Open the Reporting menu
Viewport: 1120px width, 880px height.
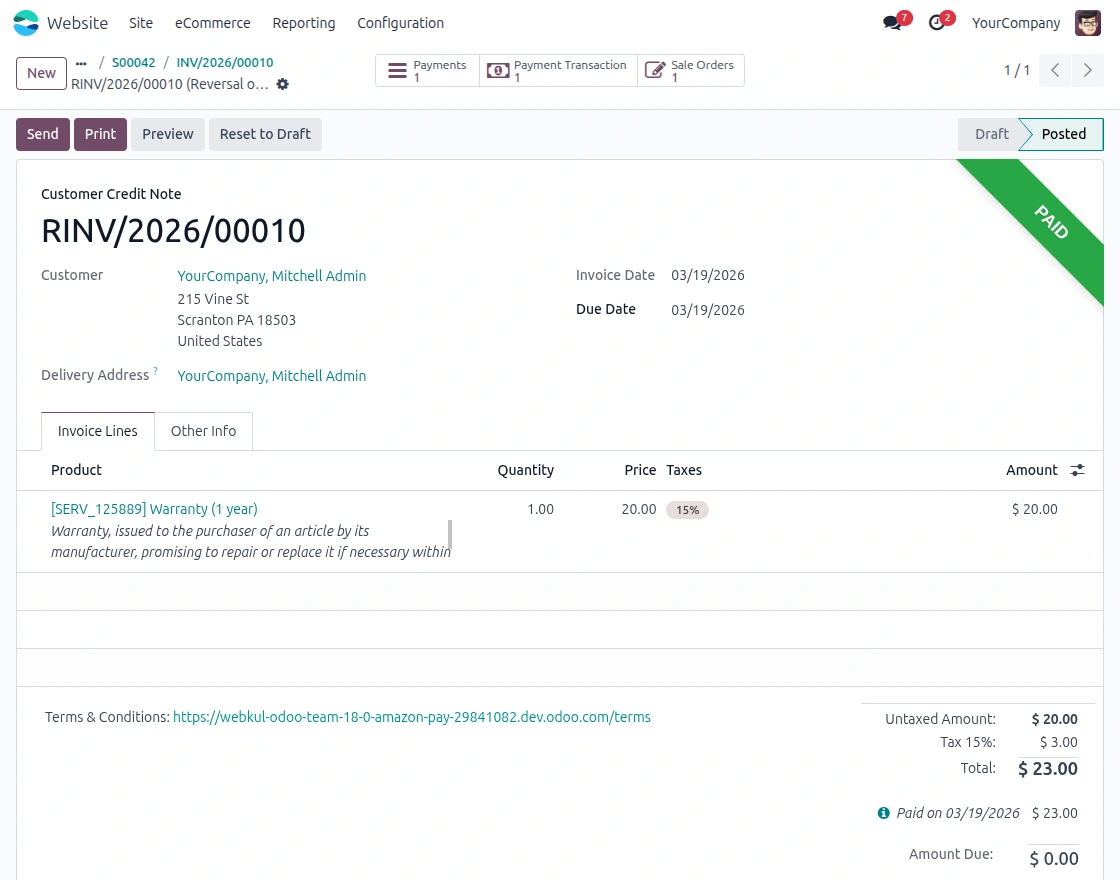(303, 23)
